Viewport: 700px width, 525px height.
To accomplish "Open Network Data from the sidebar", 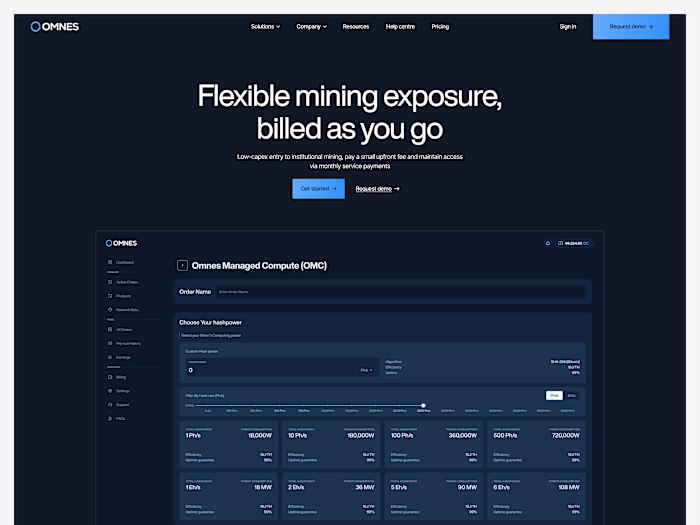I will 123,309.
